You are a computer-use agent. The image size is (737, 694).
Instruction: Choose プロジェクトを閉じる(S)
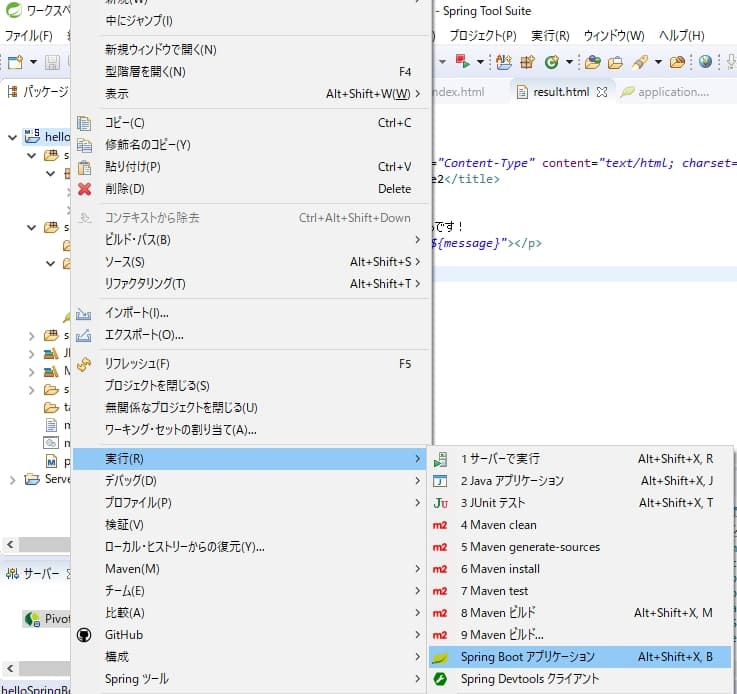pos(250,385)
